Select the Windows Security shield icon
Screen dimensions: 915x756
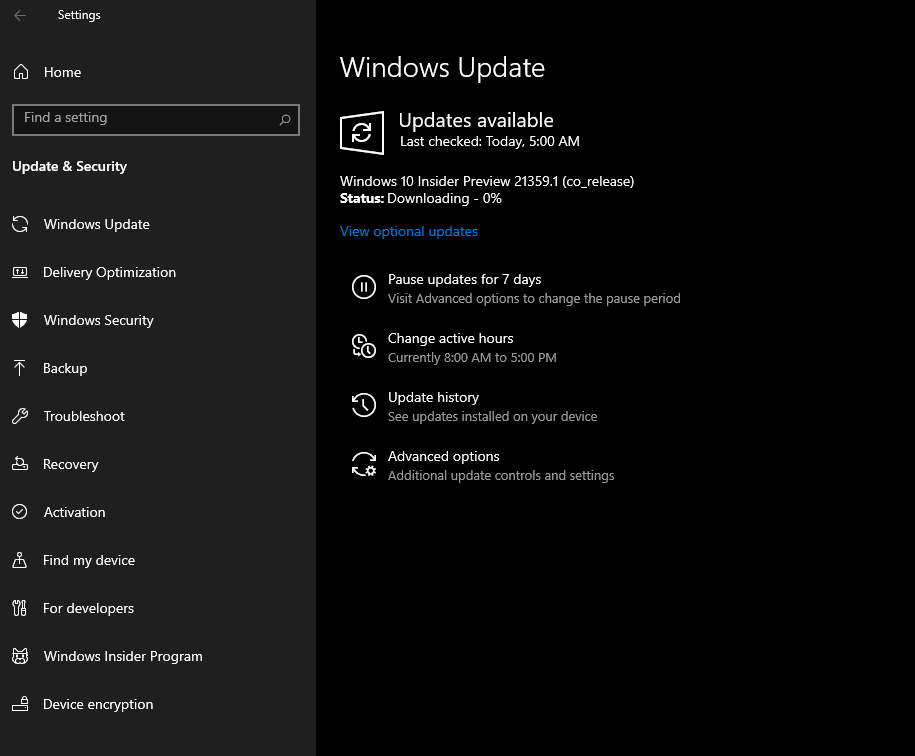tap(20, 320)
